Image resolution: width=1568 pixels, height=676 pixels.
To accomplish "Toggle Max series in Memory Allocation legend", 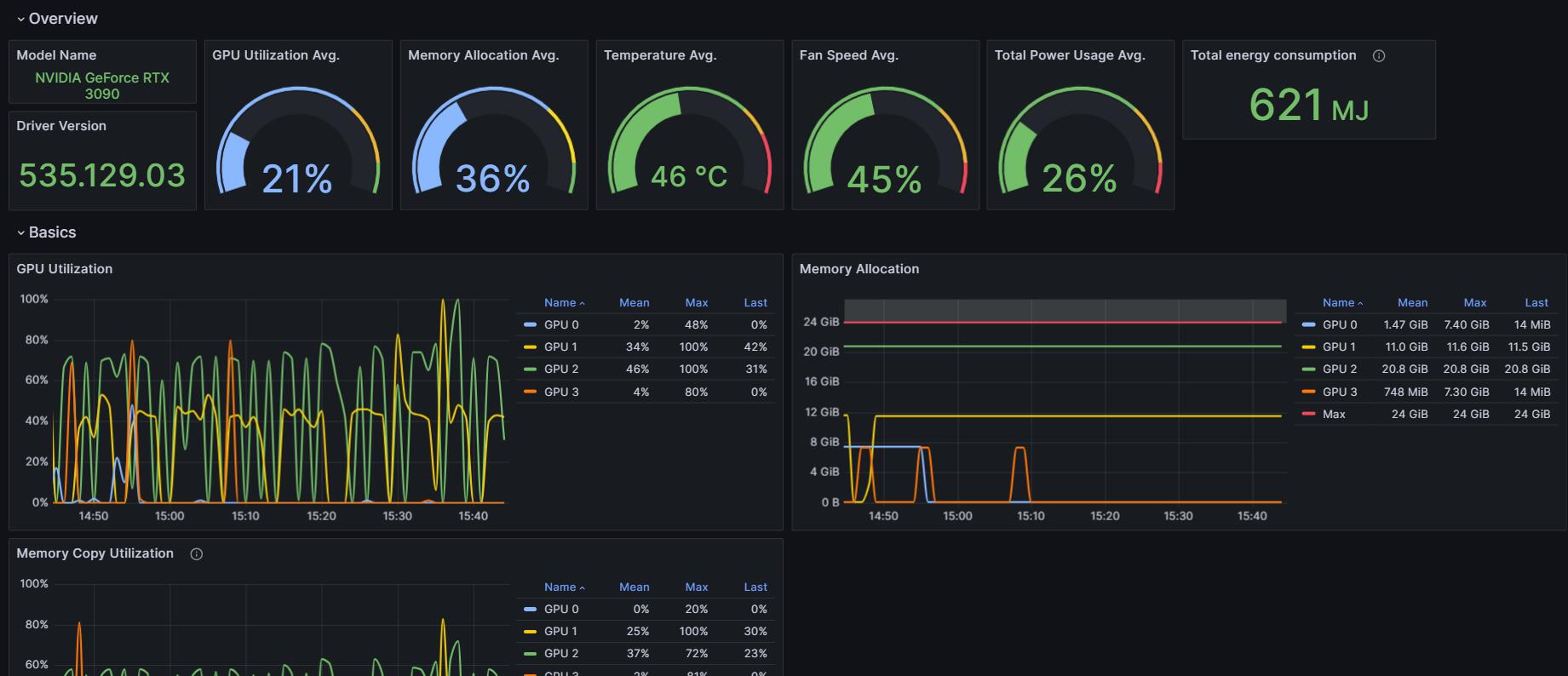I will 1334,414.
